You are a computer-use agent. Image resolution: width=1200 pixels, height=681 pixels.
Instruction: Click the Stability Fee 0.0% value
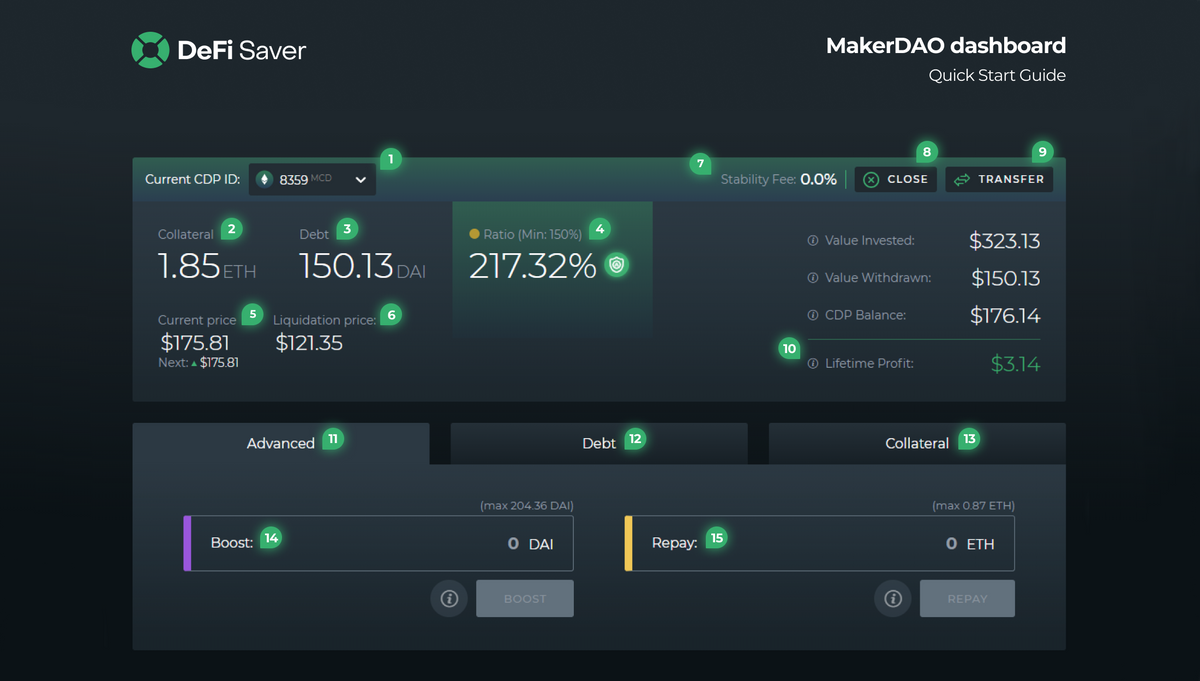[x=818, y=180]
